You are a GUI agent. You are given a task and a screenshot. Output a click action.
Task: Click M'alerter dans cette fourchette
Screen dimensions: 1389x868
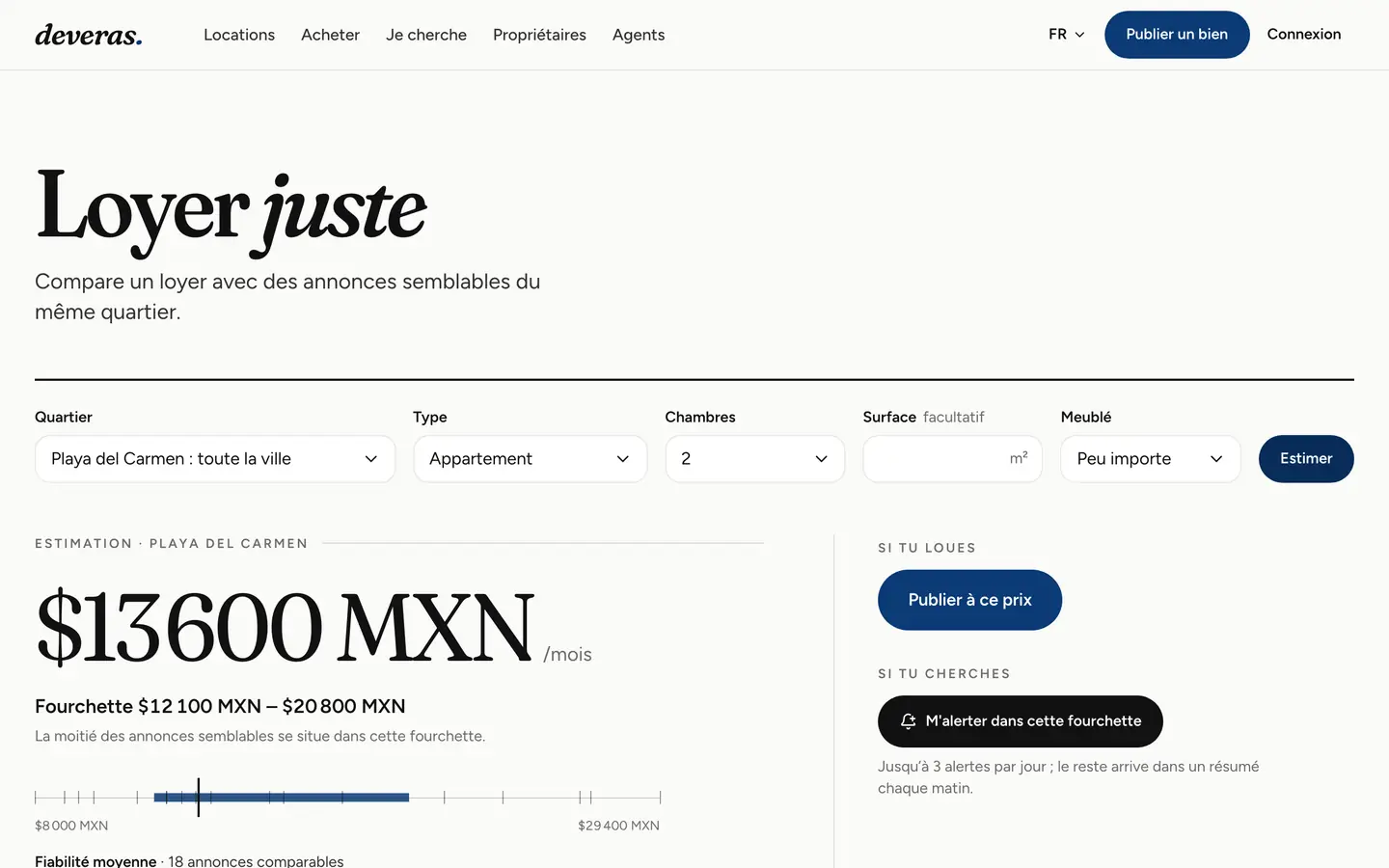point(1021,721)
